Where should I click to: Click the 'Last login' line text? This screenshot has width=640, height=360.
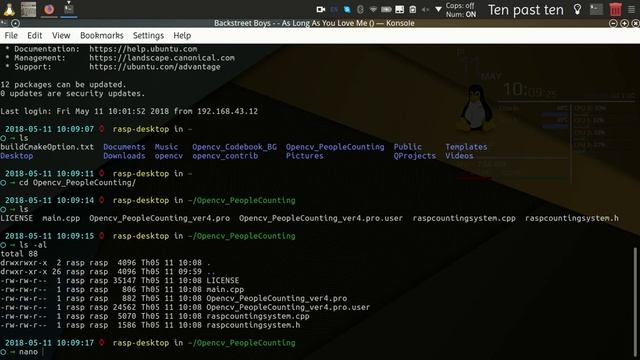pyautogui.click(x=129, y=111)
